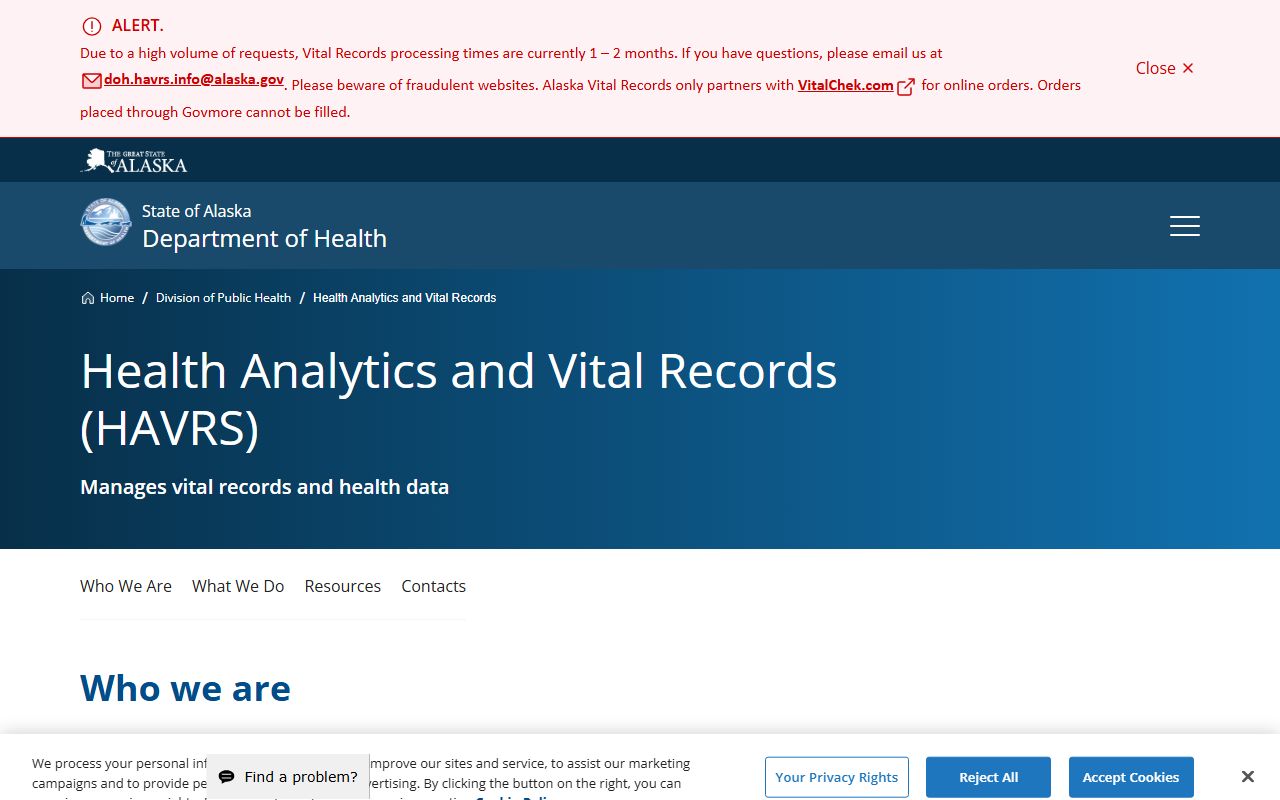Close the alert banner
Screen dimensions: 1280x800
click(1165, 68)
